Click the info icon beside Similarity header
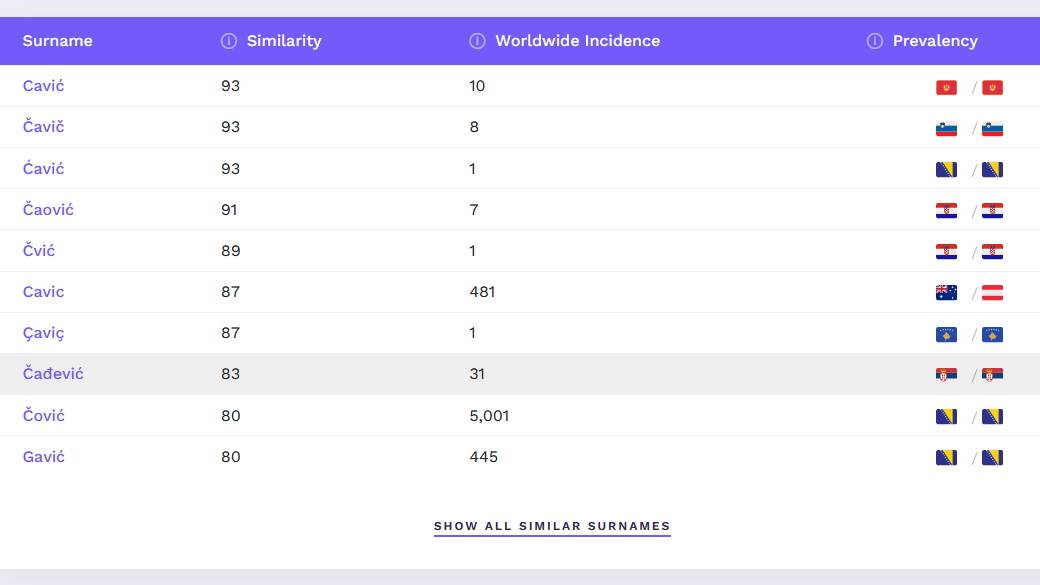Viewport: 1040px width, 585px height. click(228, 41)
